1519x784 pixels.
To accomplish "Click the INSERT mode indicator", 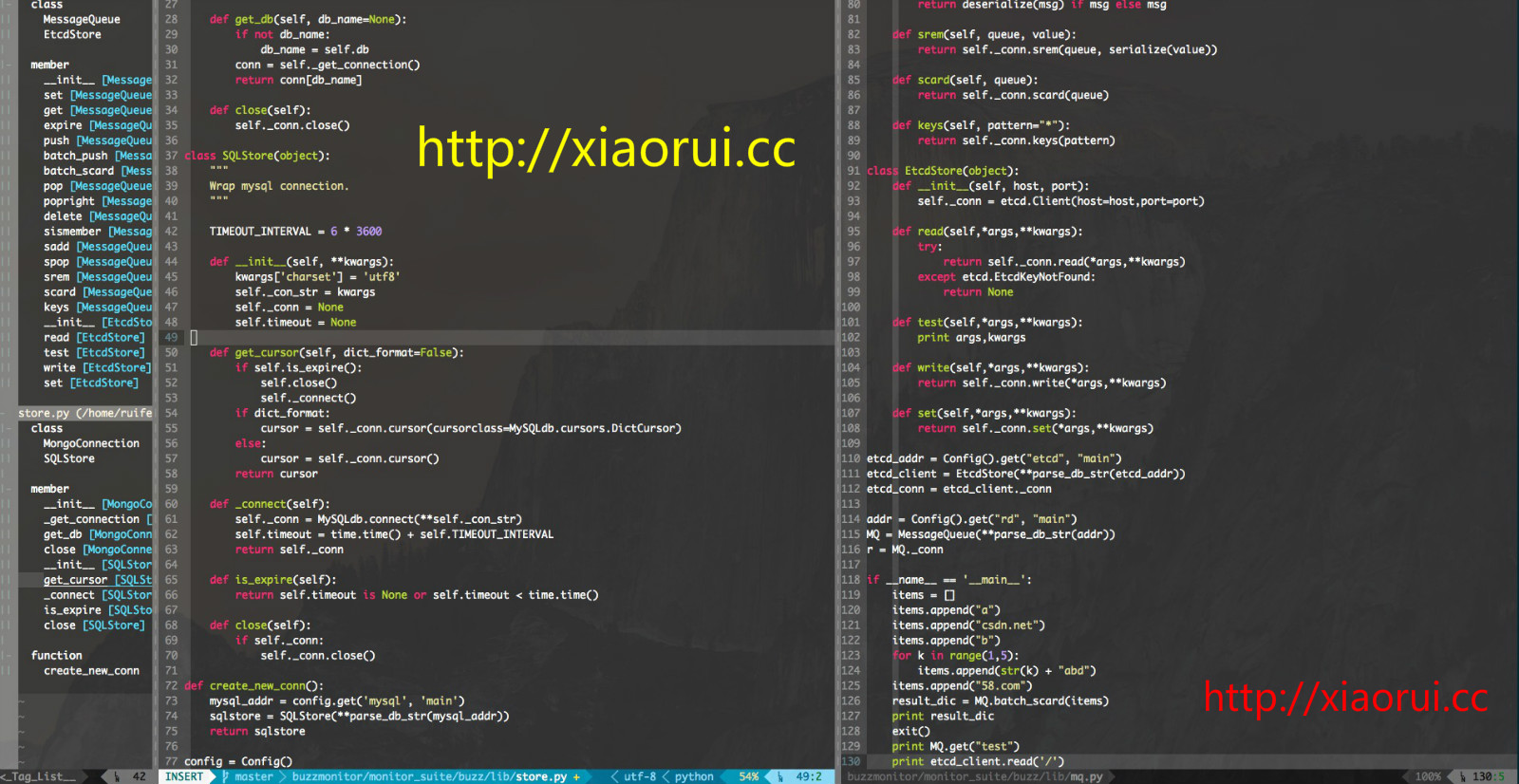I will [x=184, y=776].
